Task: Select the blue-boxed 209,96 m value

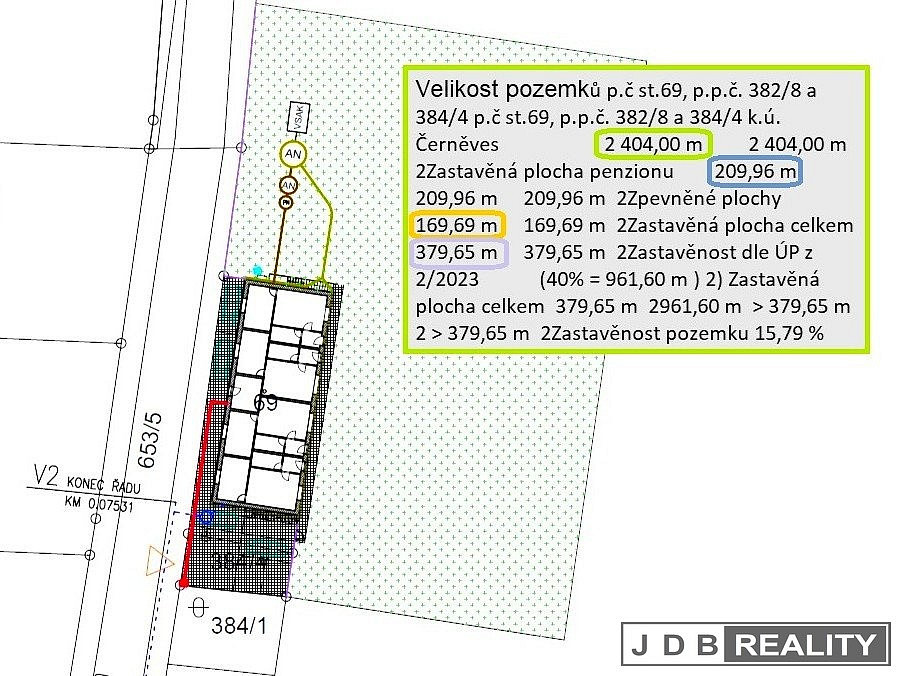Action: pyautogui.click(x=757, y=172)
